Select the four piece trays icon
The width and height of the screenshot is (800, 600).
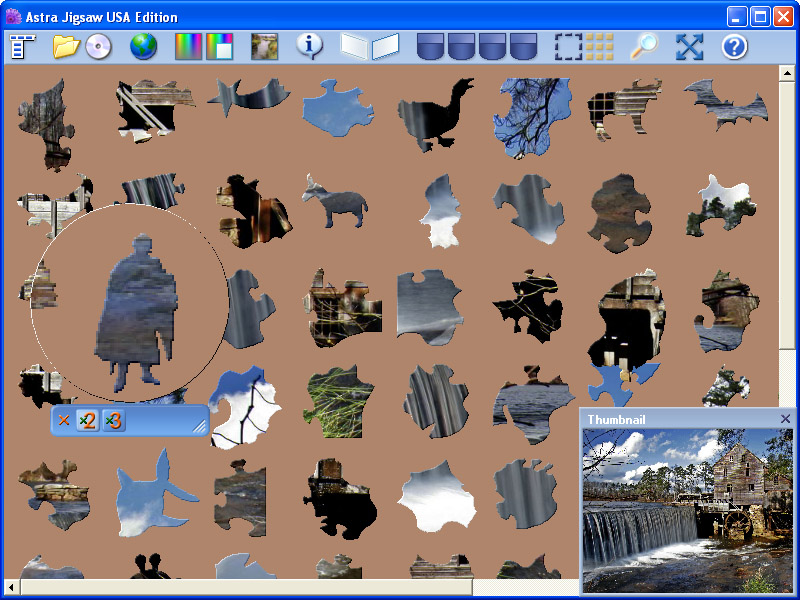(x=477, y=45)
